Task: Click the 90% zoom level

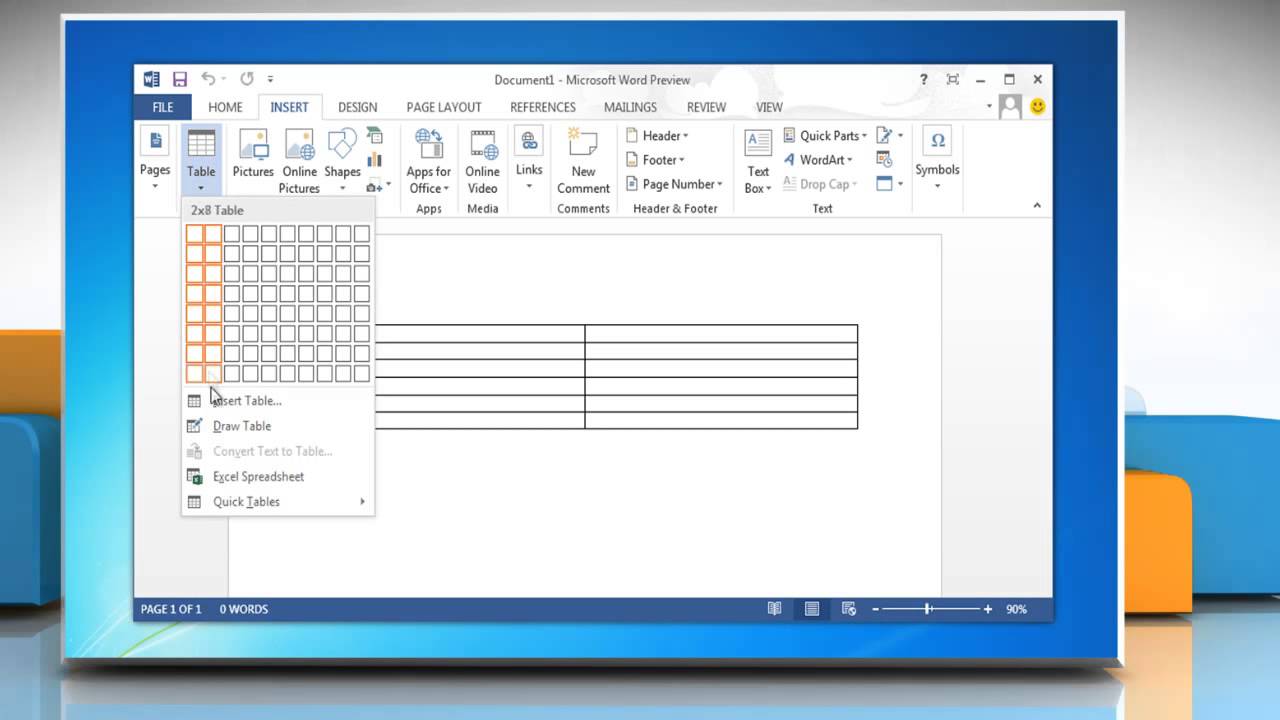Action: tap(1016, 609)
